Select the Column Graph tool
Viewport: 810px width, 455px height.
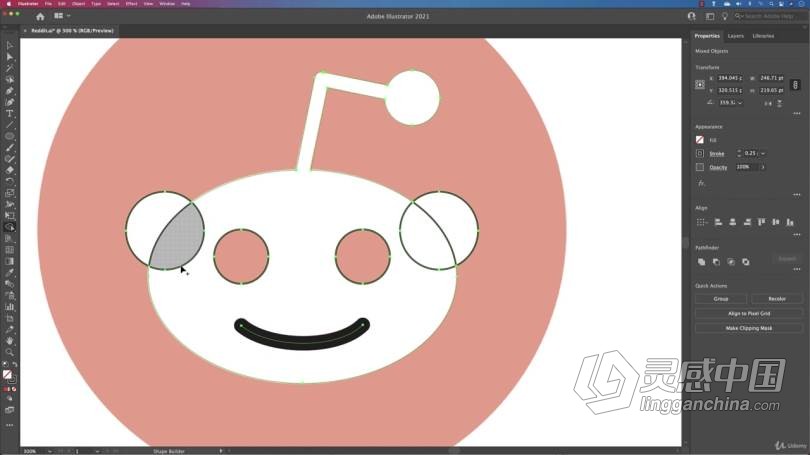click(x=9, y=307)
